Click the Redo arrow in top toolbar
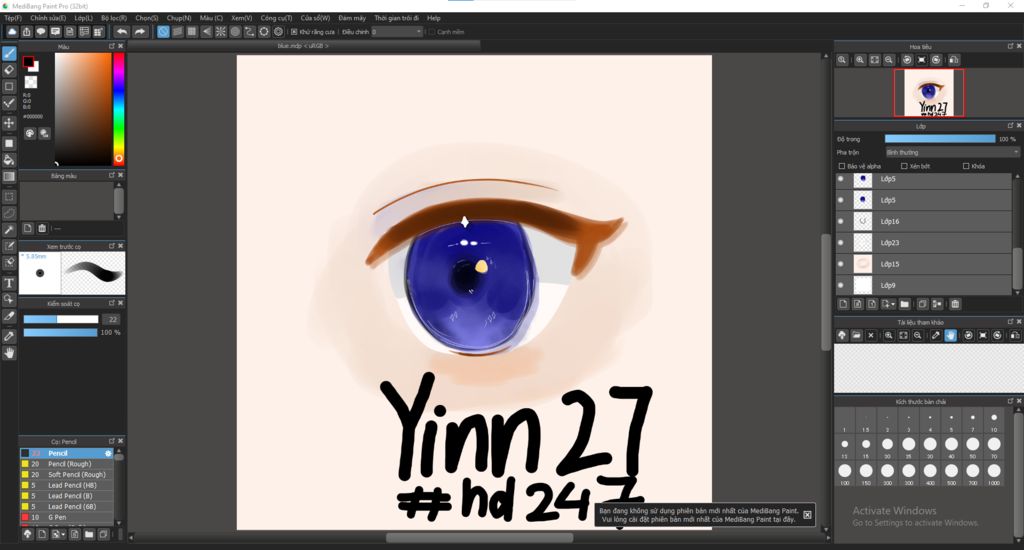The image size is (1024, 550). [140, 31]
